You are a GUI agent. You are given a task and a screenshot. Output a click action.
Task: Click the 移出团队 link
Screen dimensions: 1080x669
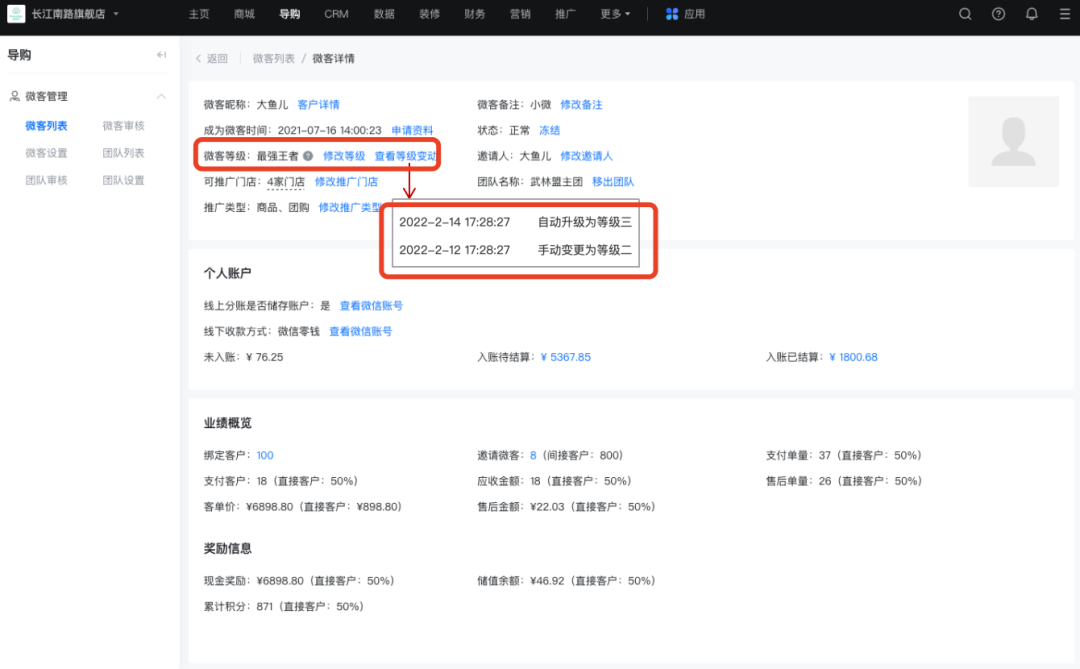coord(612,182)
